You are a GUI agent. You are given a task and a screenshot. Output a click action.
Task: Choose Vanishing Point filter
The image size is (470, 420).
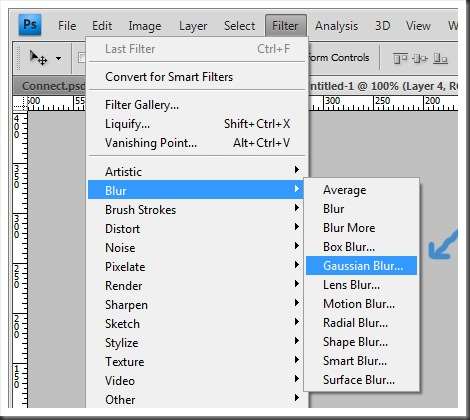point(197,143)
